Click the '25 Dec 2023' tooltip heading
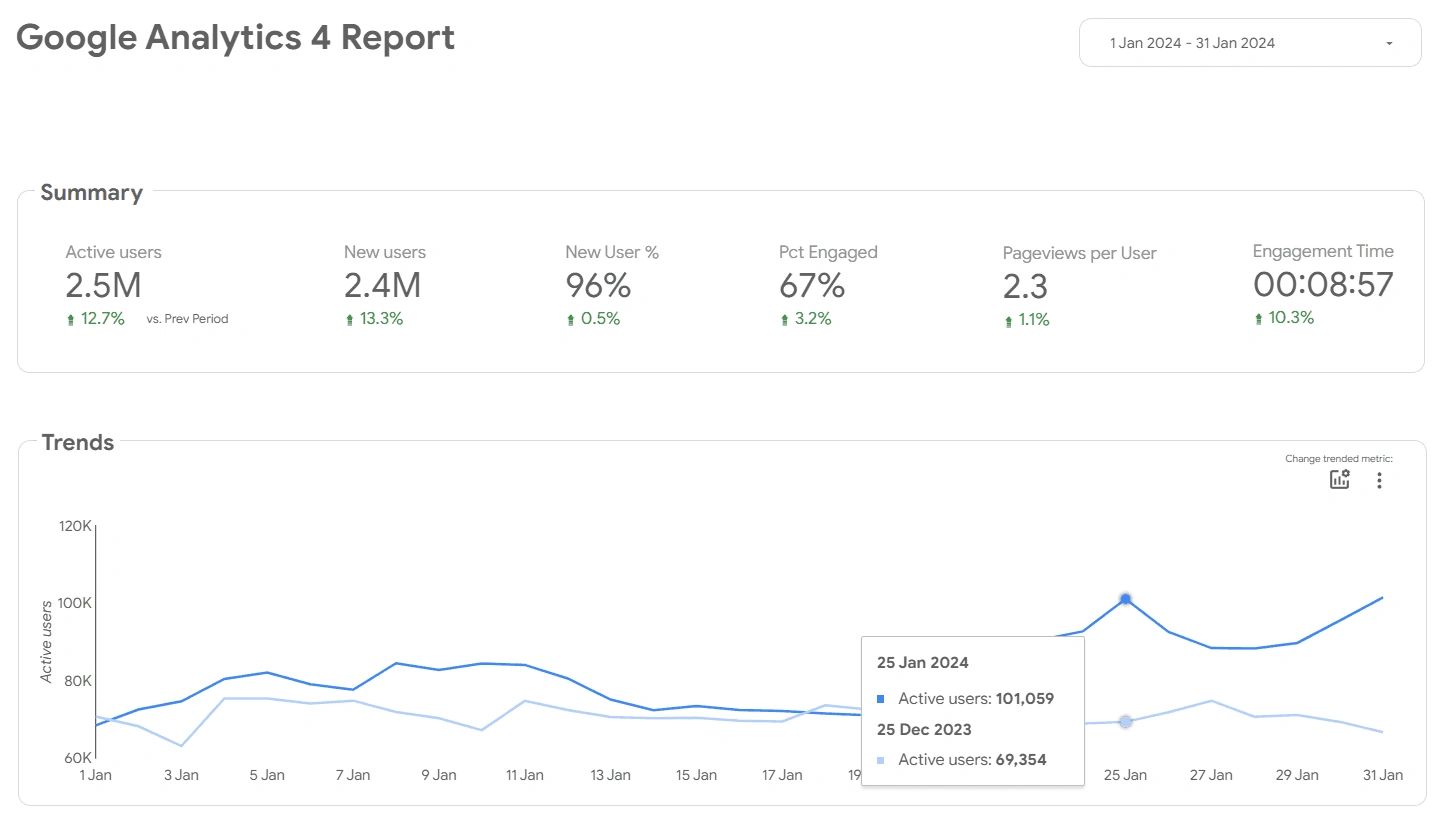The height and width of the screenshot is (820, 1440). pos(924,729)
